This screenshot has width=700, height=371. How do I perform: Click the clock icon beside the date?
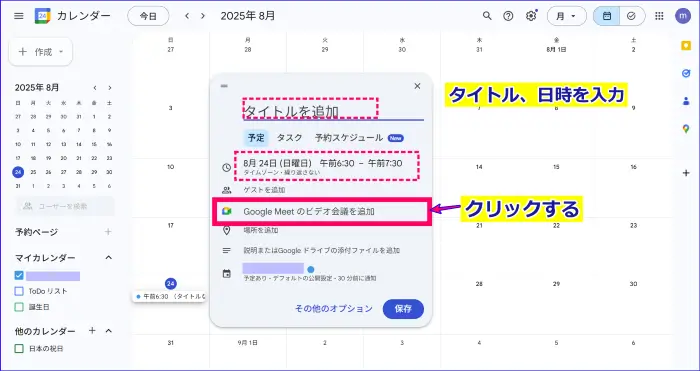coord(227,167)
